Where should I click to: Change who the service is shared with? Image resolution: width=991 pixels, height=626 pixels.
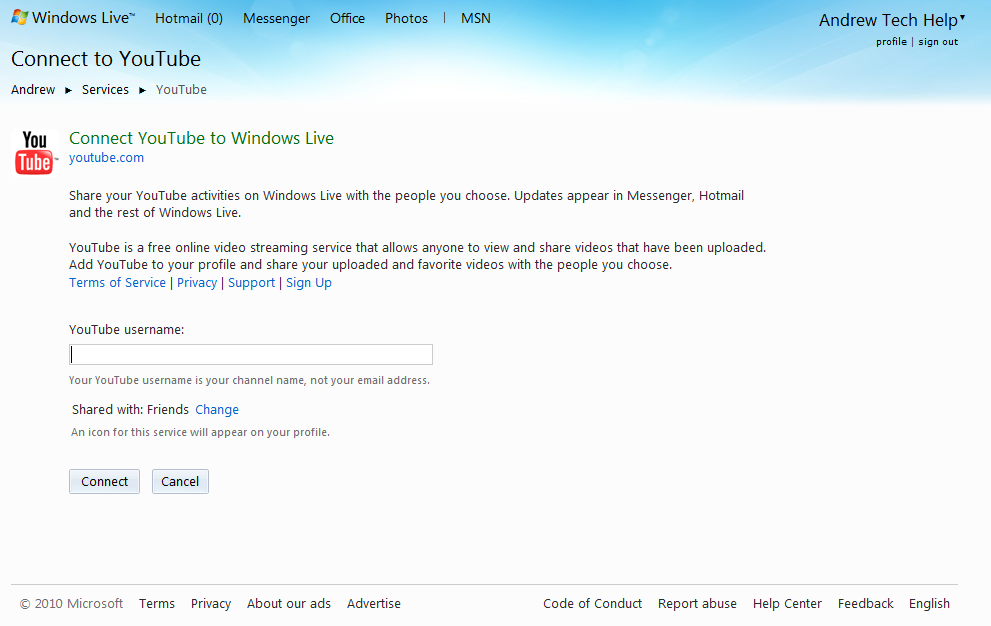click(x=217, y=410)
